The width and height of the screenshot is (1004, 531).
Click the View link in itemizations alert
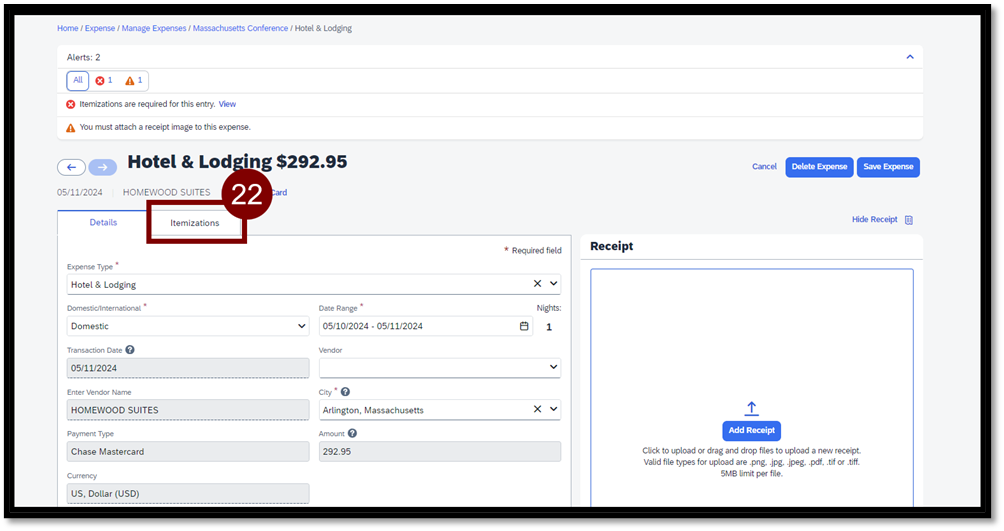click(x=227, y=104)
